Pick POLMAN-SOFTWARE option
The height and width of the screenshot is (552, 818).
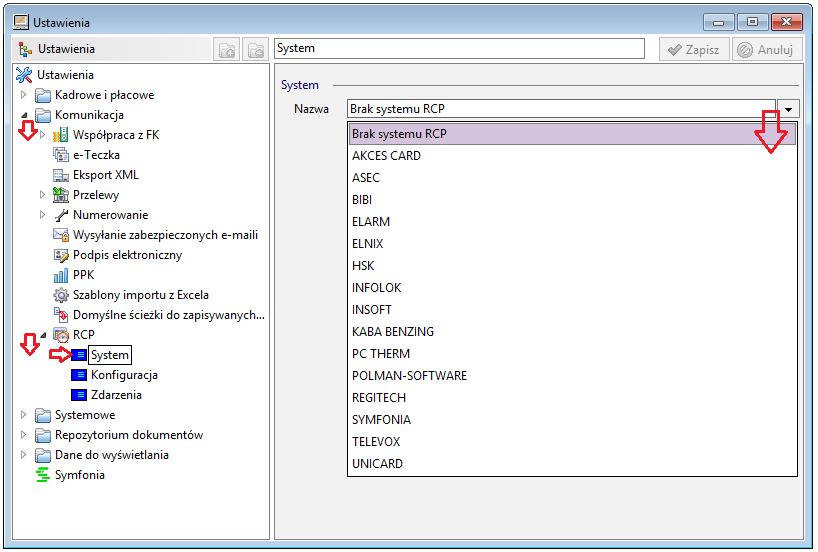(x=572, y=376)
